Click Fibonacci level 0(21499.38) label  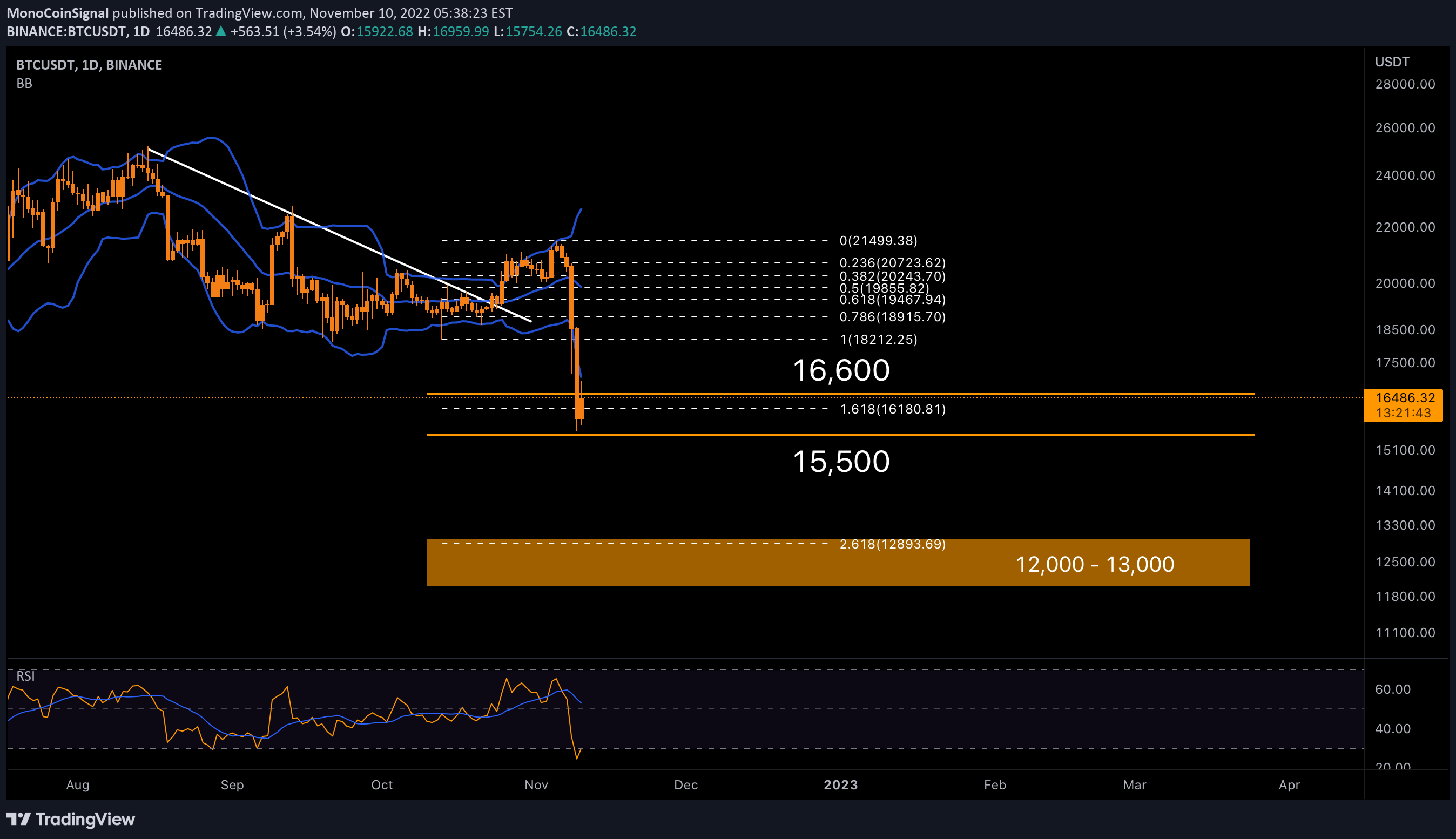click(878, 240)
